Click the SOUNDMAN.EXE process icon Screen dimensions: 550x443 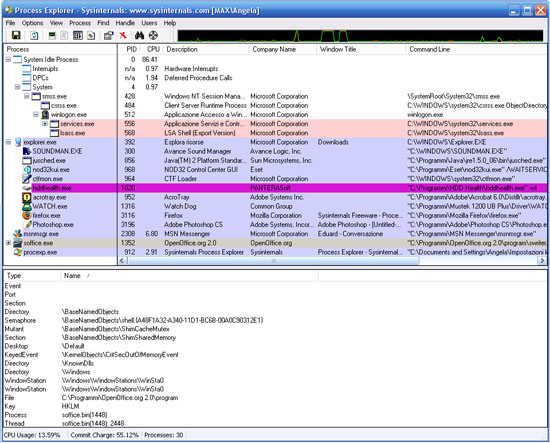[27, 151]
